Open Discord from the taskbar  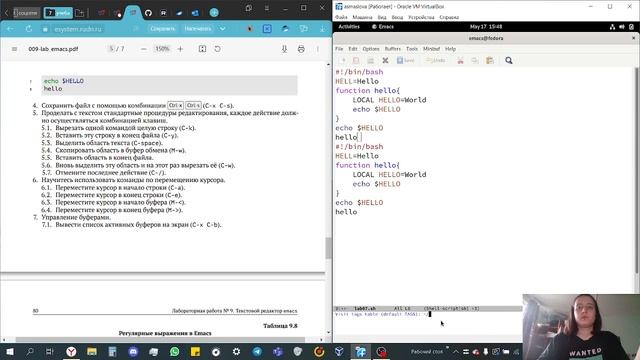(133, 351)
